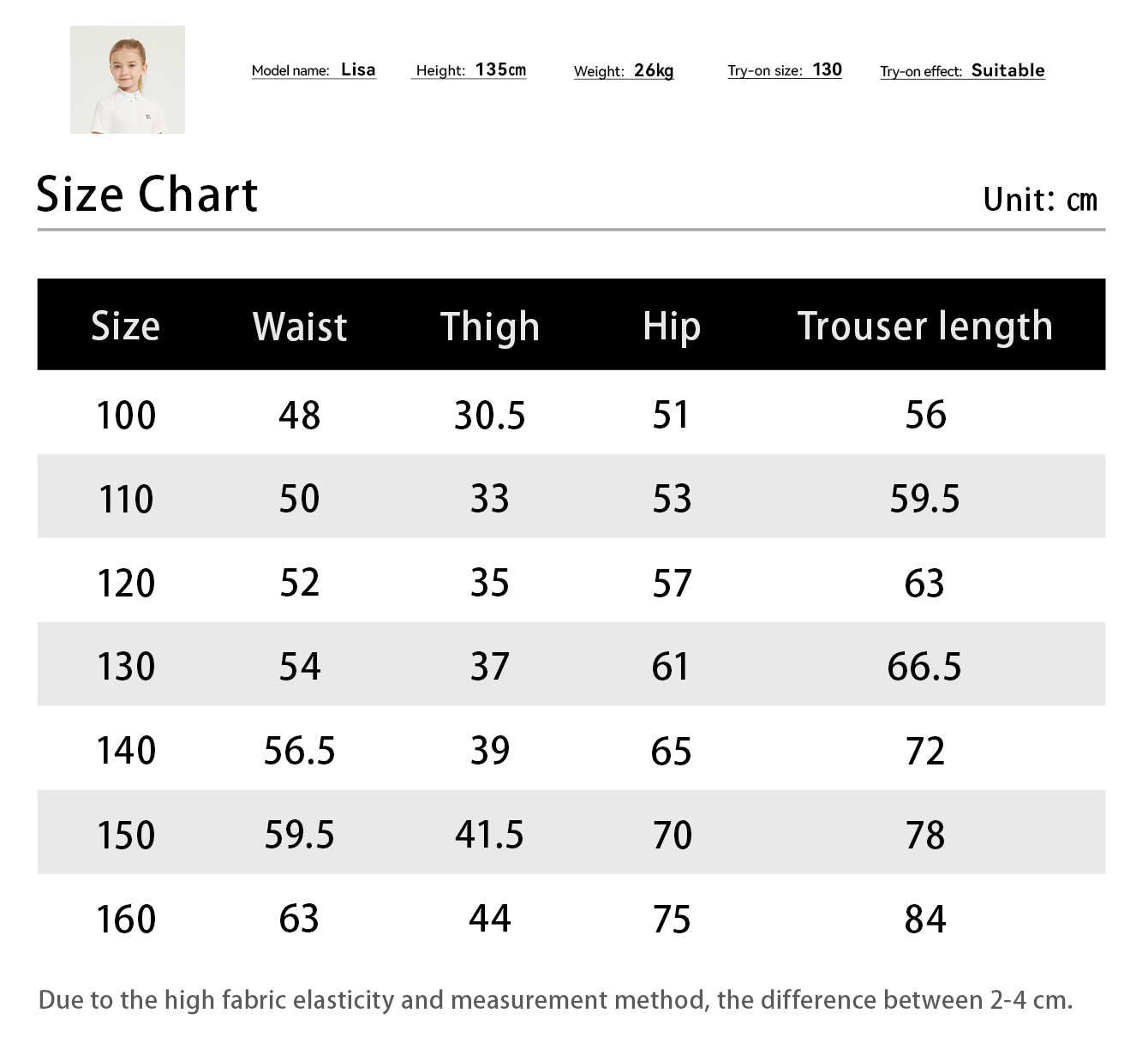Select the Size column header
Viewport: 1148px width, 1061px height.
[x=126, y=326]
